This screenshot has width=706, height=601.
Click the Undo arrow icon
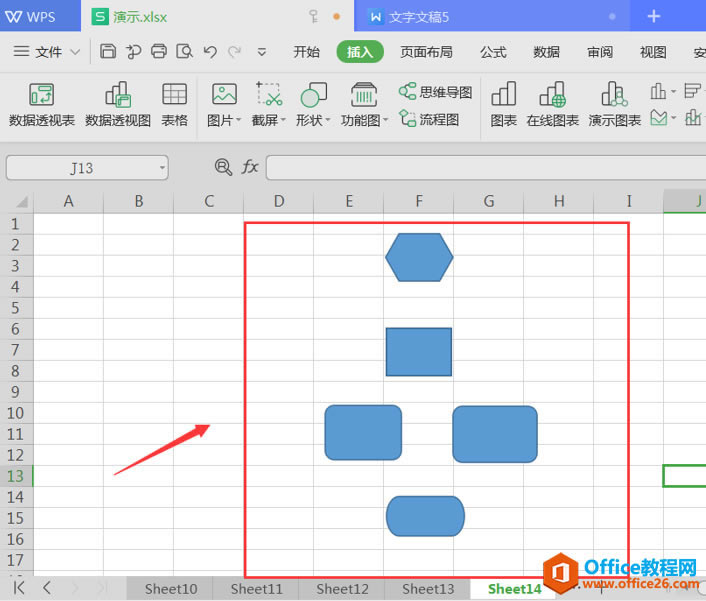point(210,52)
